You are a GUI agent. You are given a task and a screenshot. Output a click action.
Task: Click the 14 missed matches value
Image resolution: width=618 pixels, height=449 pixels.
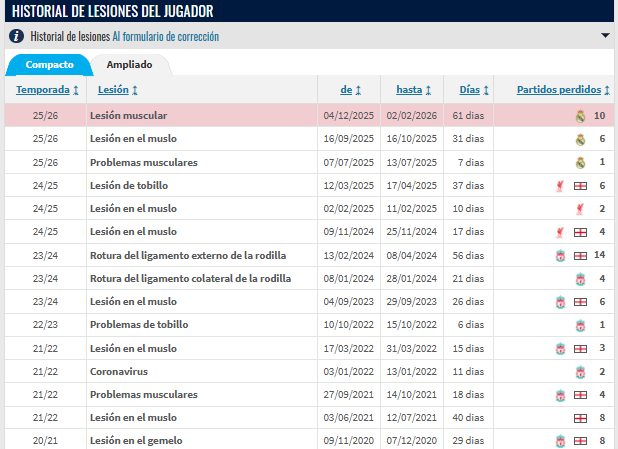(599, 255)
